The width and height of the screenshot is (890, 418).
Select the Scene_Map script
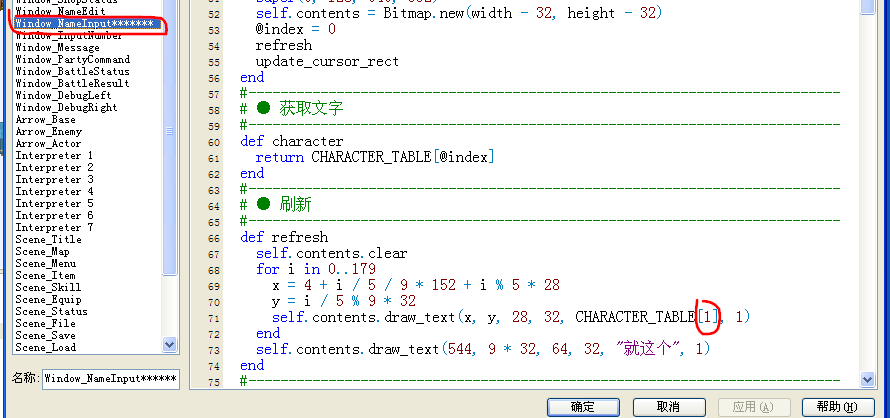tap(43, 252)
